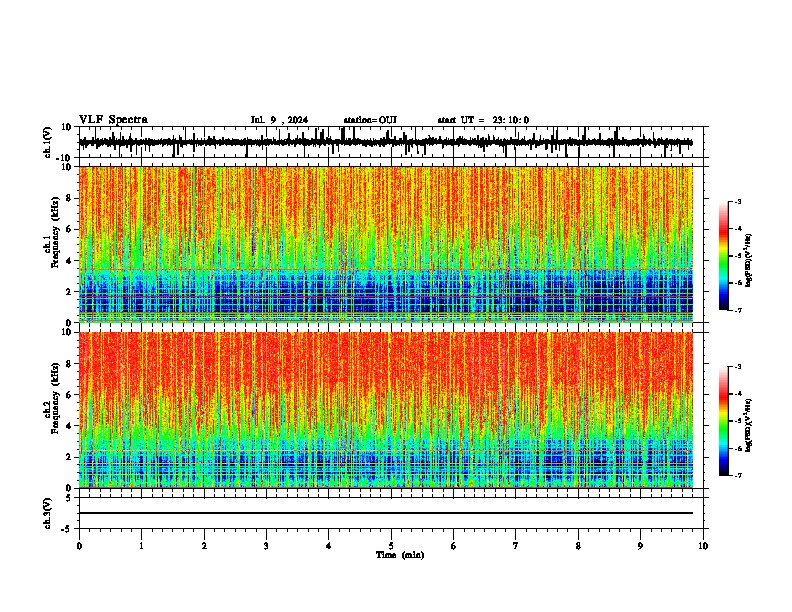Click the '4' kHz tick of ch.1 spectrogram
This screenshot has height=612, width=792.
(x=70, y=261)
